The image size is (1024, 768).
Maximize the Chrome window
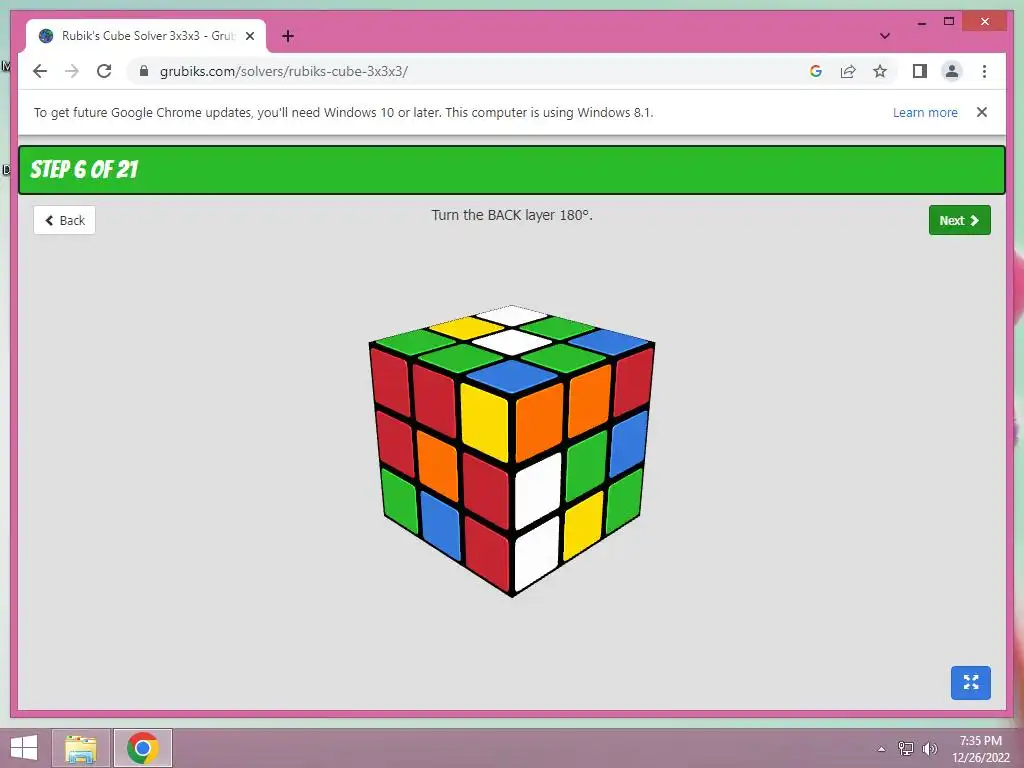click(949, 22)
